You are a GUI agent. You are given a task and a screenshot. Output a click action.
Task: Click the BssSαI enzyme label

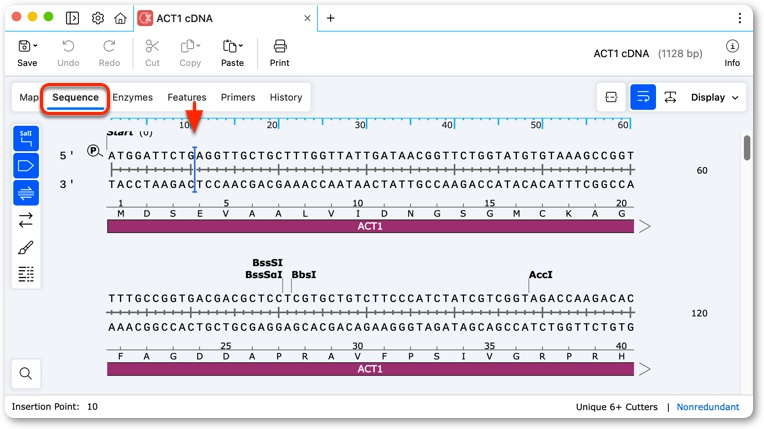point(264,274)
